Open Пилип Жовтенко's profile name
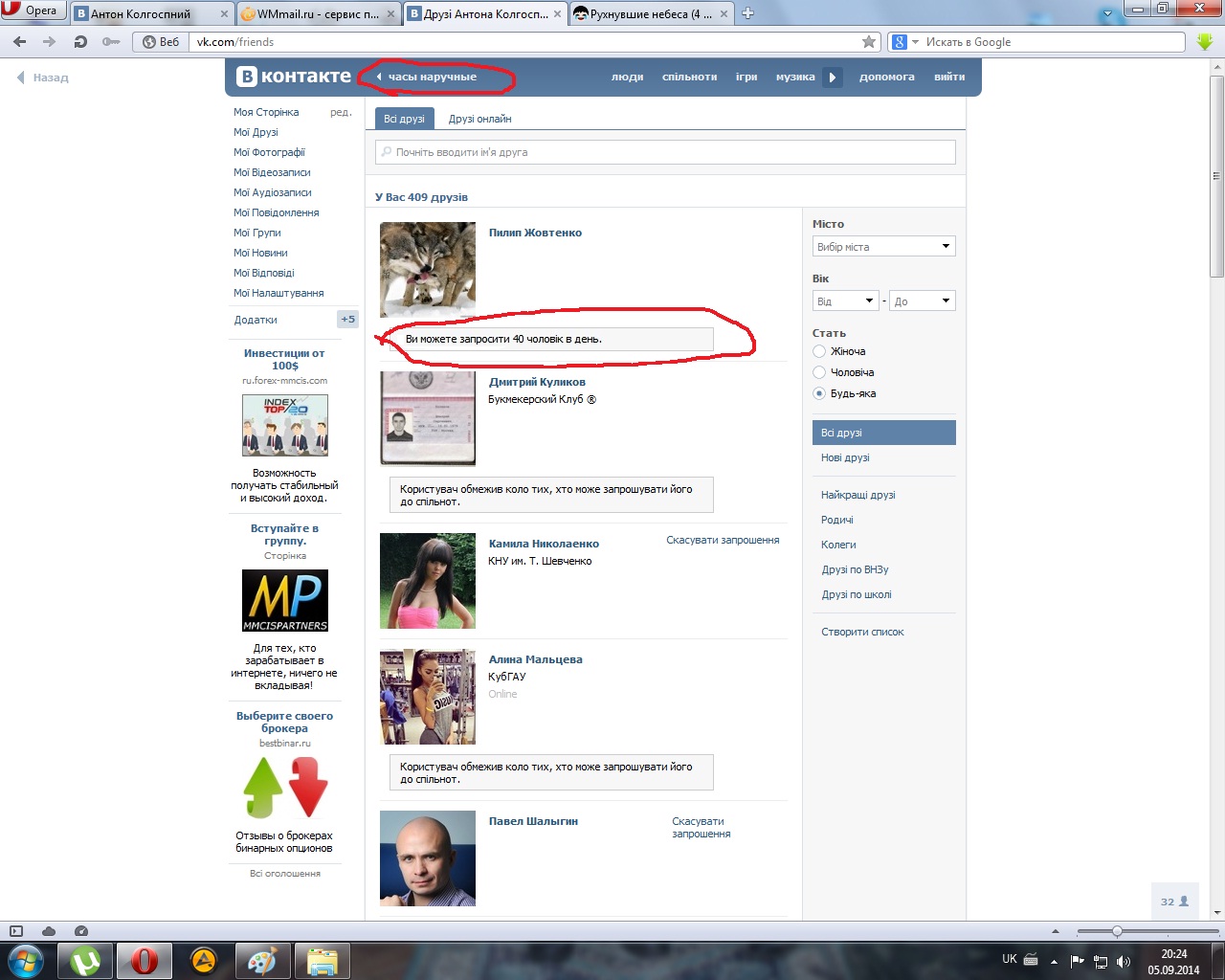The height and width of the screenshot is (980, 1225). (x=535, y=233)
